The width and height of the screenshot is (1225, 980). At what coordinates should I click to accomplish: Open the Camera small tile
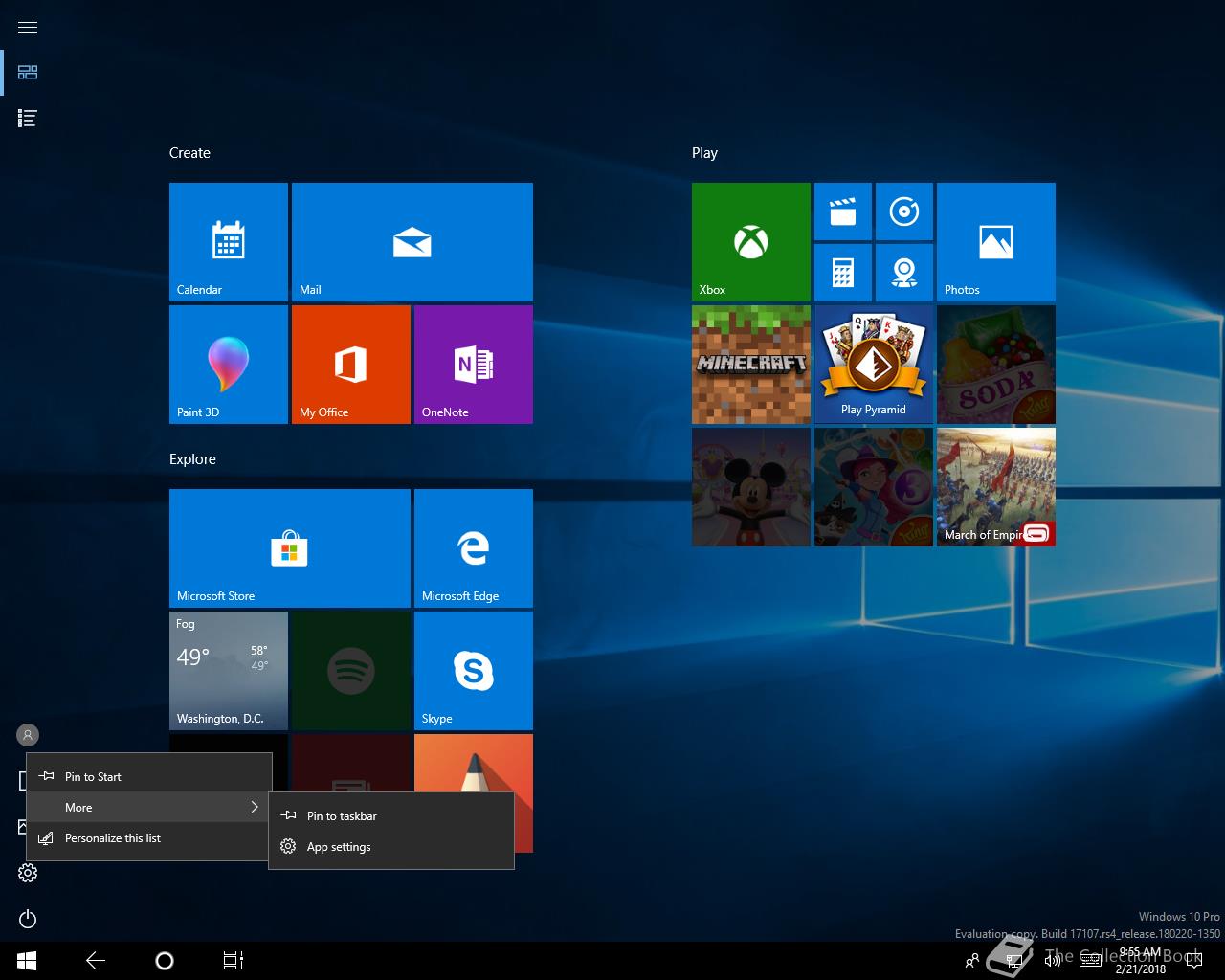904,273
